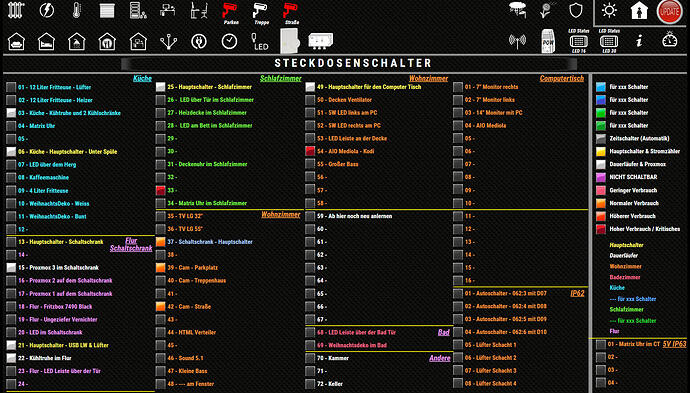Toggle the red switch on row 33
Image resolution: width=690 pixels, height=393 pixels.
(x=161, y=190)
